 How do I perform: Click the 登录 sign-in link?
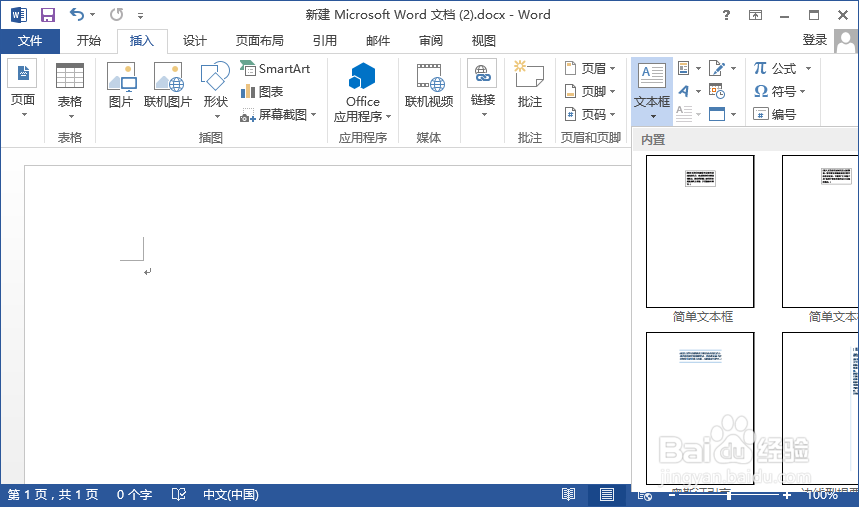tap(814, 40)
